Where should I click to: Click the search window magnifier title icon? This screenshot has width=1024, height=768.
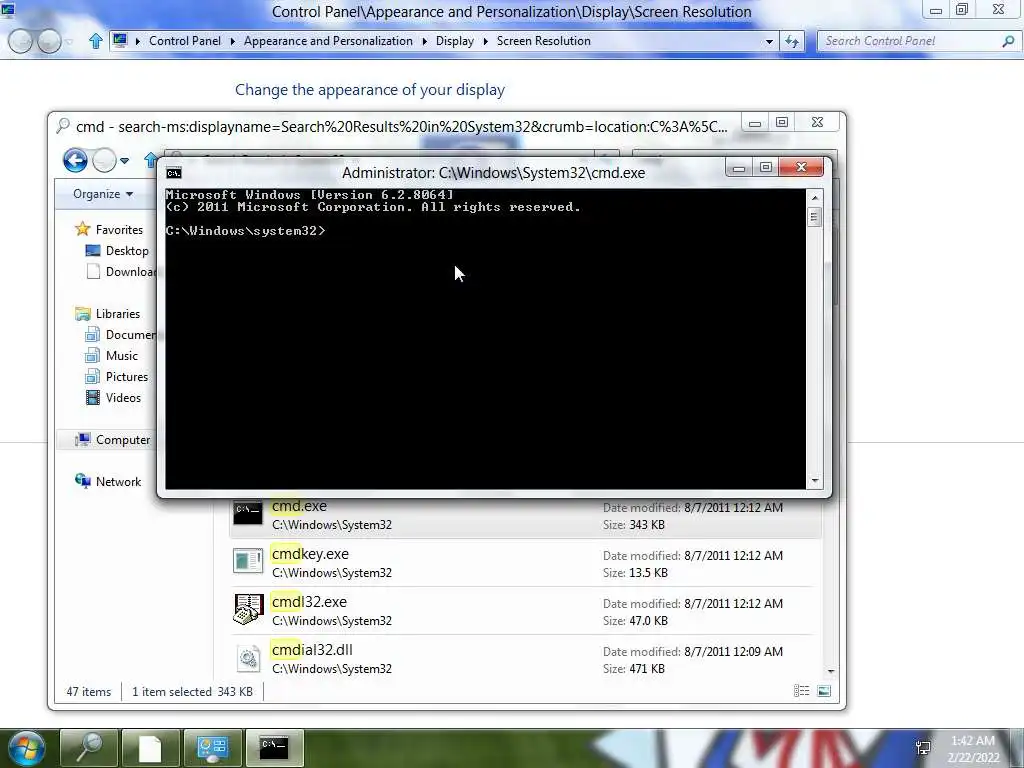pos(63,125)
